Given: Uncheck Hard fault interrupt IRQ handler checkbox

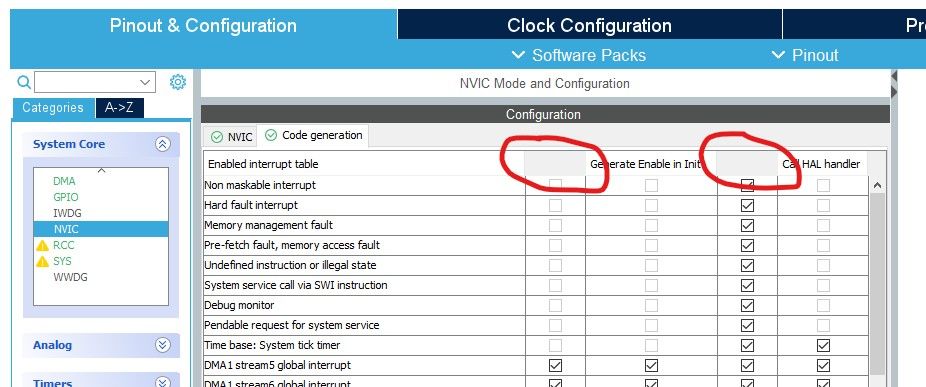Looking at the screenshot, I should coord(747,205).
